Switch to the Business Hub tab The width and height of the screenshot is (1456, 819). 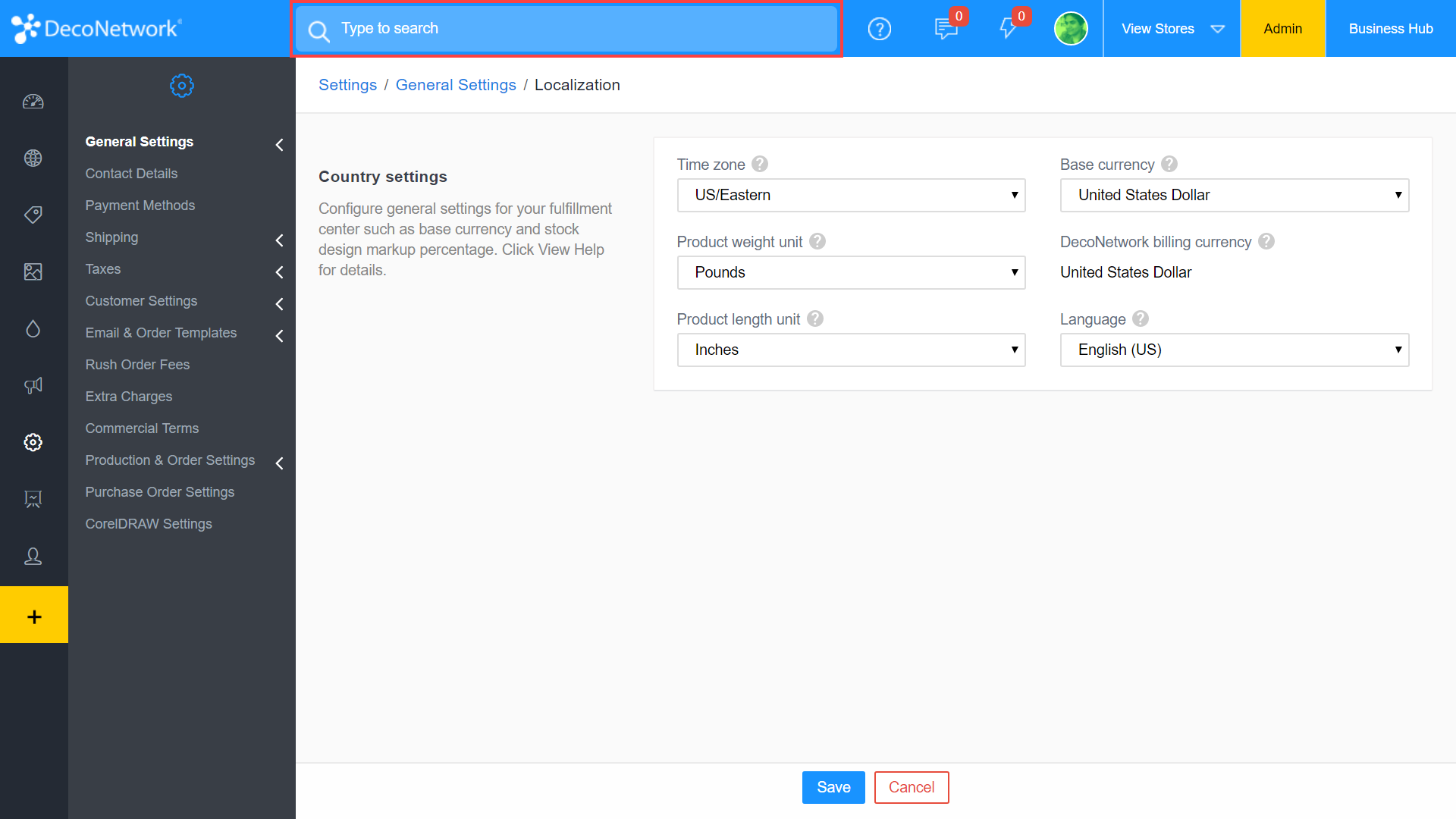pos(1390,29)
